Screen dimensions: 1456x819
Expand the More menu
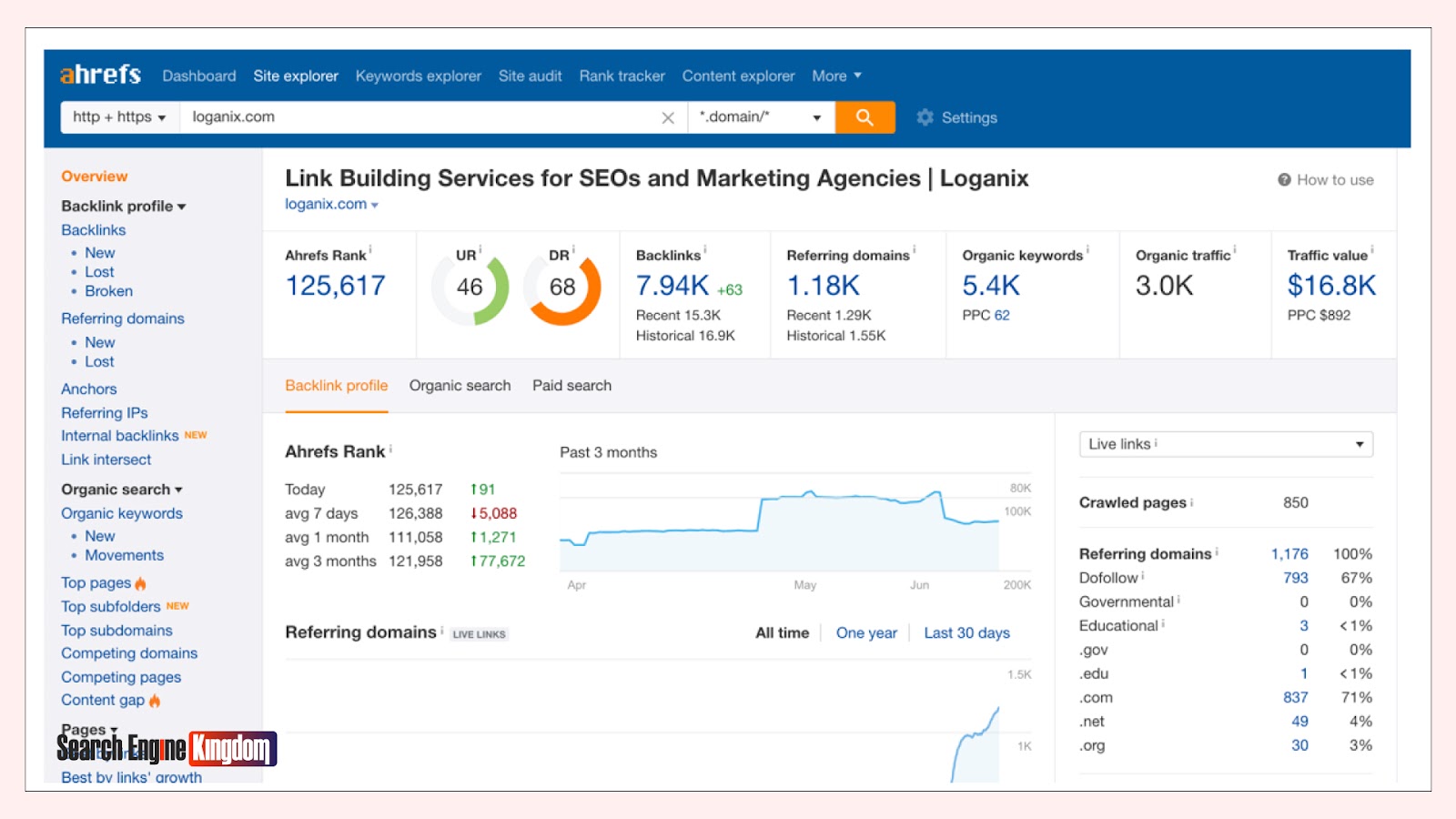(x=836, y=76)
